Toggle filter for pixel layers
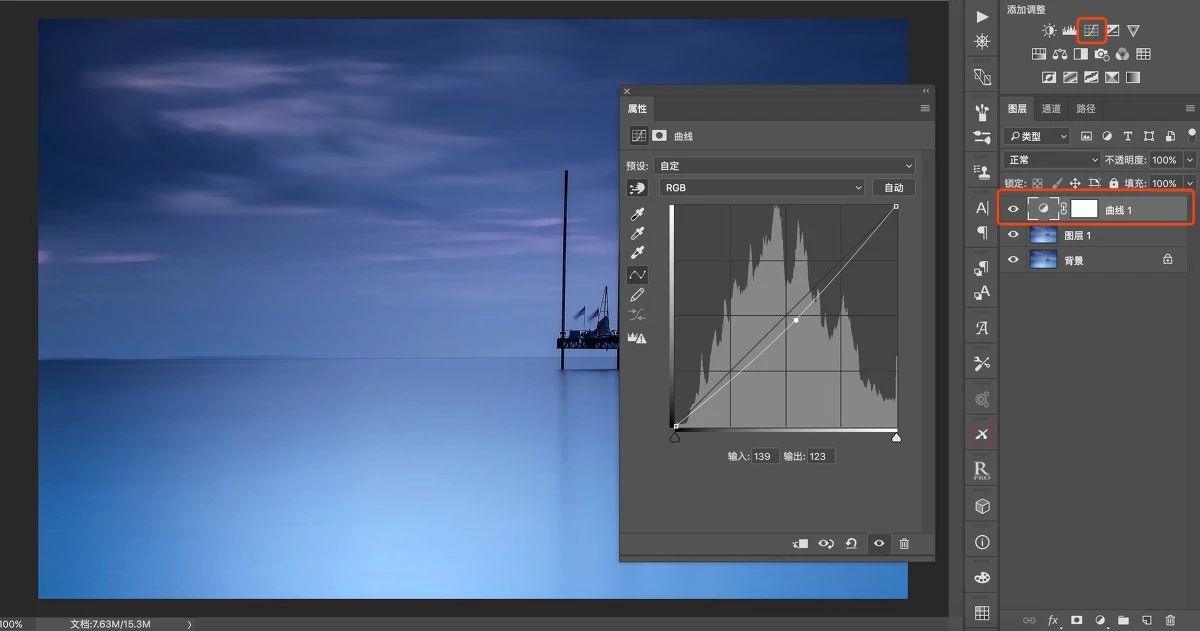Viewport: 1200px width, 631px height. click(x=1086, y=136)
